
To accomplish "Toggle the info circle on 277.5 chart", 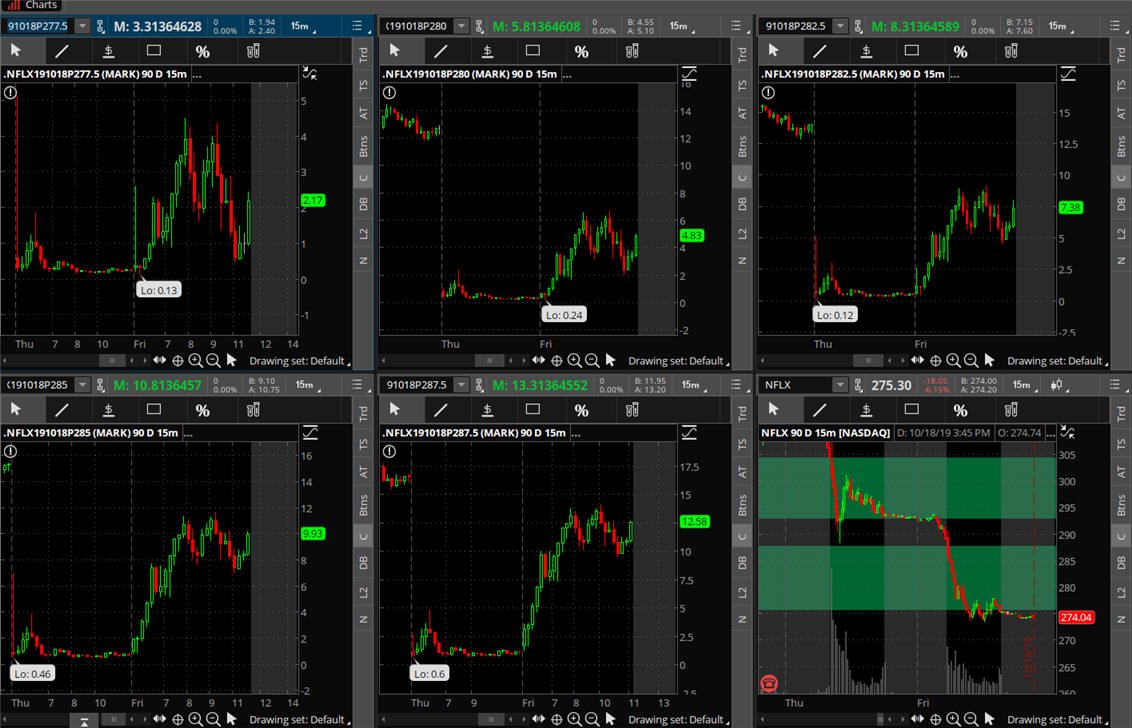I will coord(10,92).
